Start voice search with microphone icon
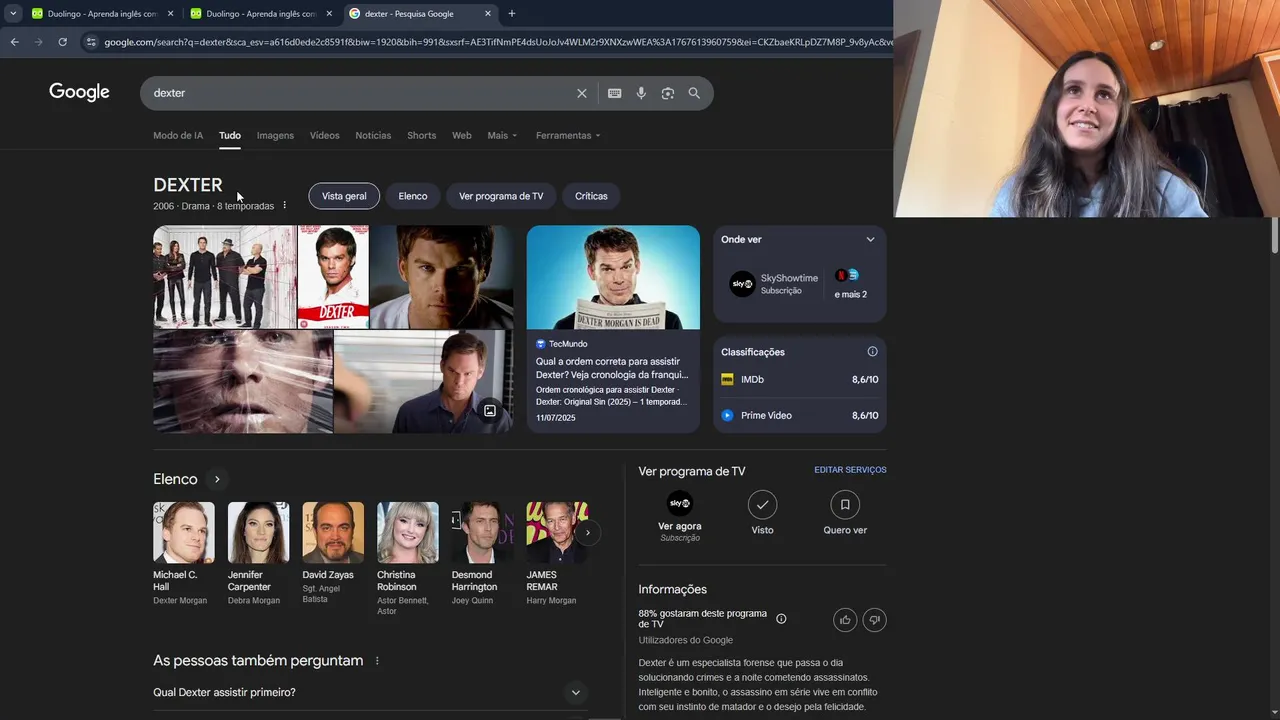1280x720 pixels. pos(641,93)
